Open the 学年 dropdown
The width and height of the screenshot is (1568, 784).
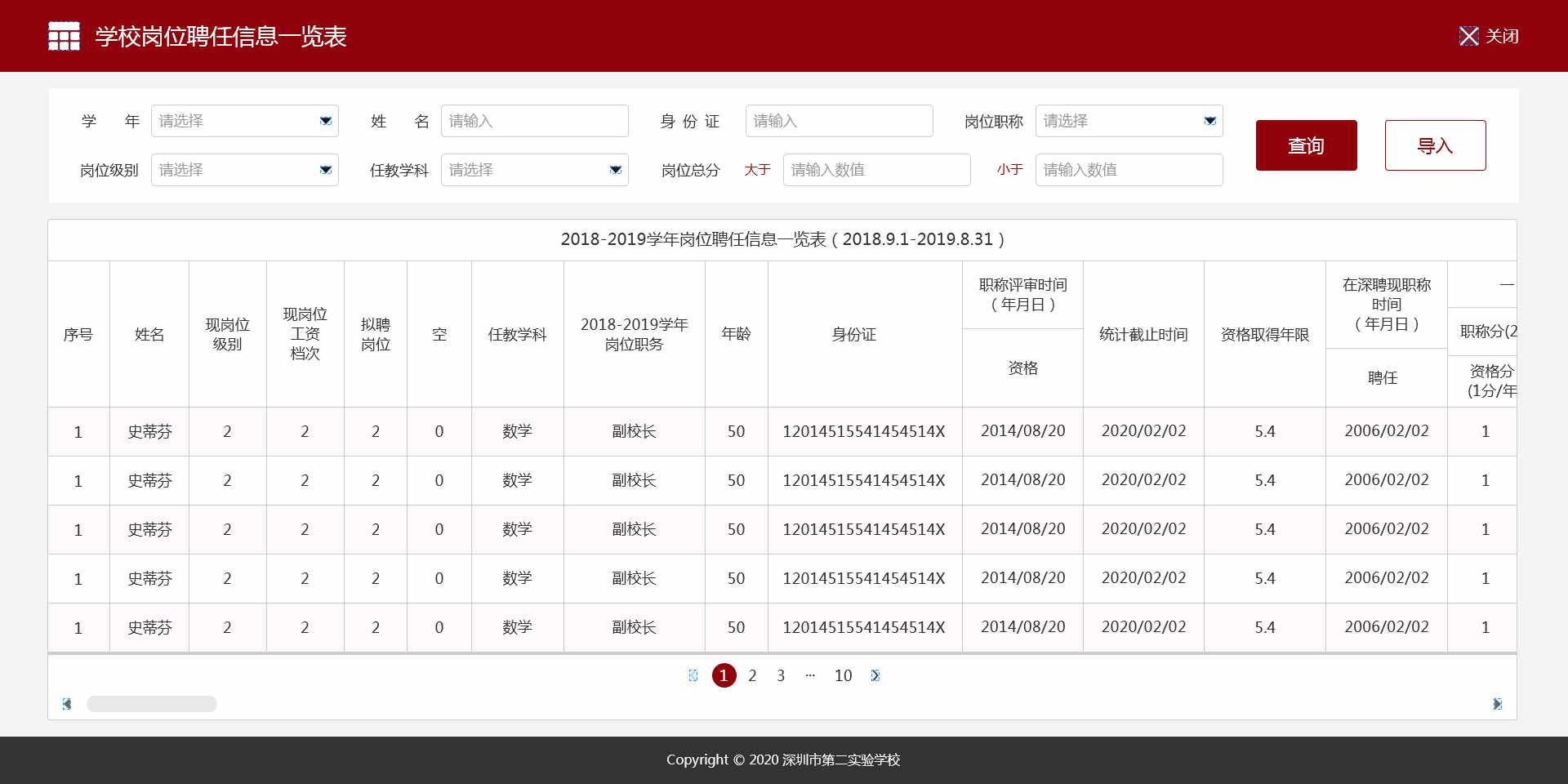point(244,121)
